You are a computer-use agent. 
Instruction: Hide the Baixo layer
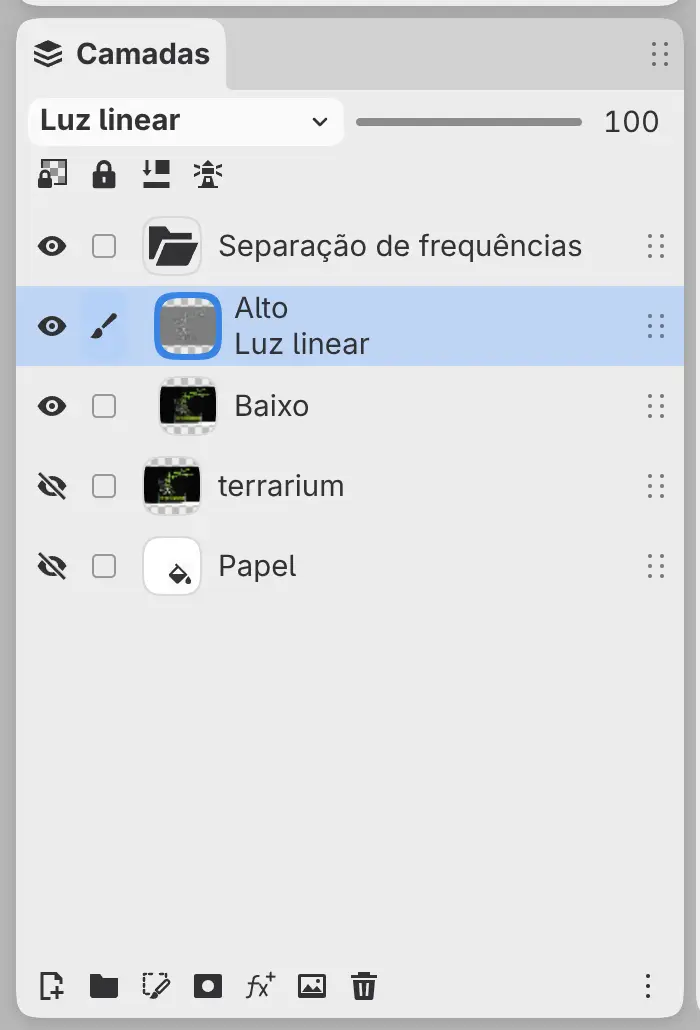pyautogui.click(x=52, y=406)
